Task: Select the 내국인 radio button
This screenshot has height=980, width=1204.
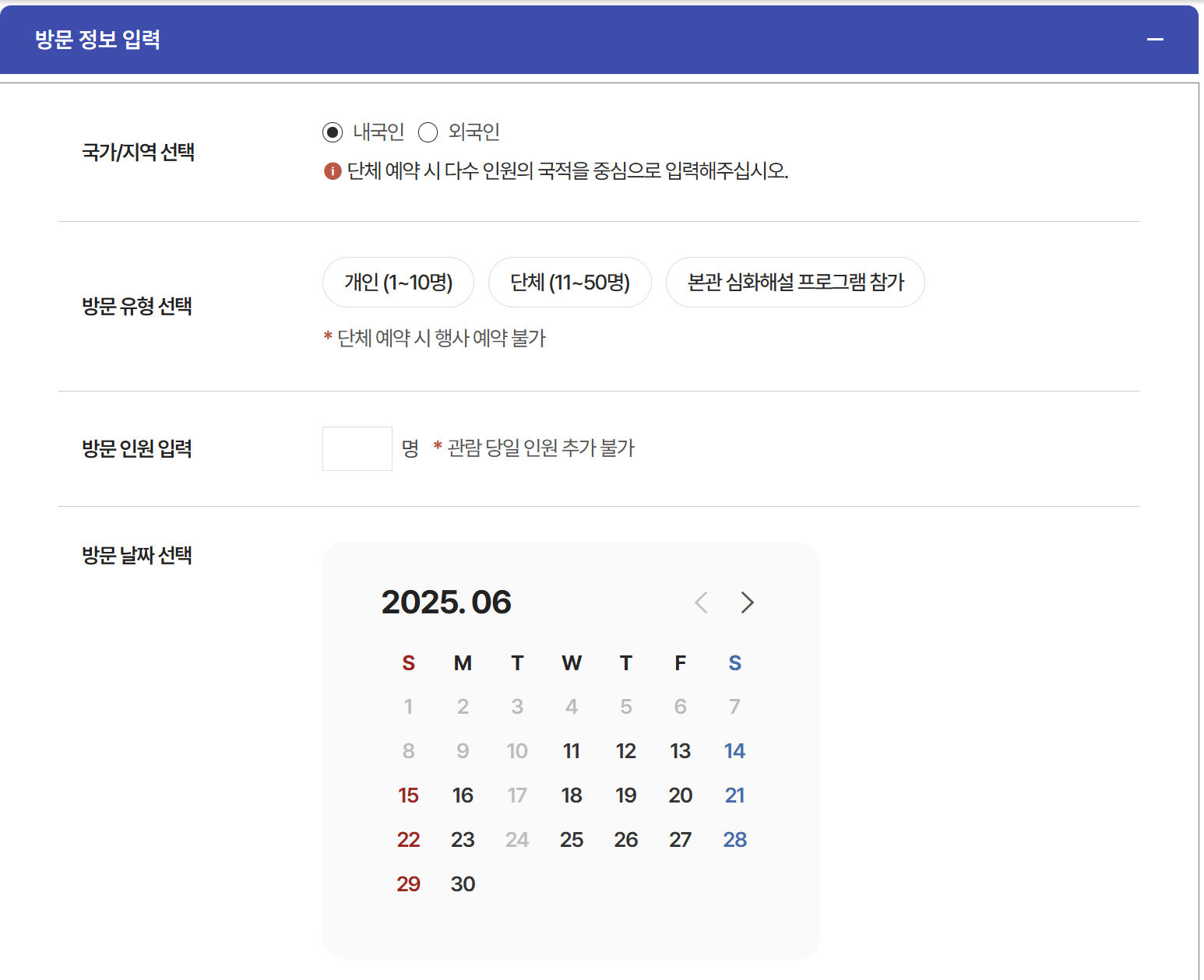Action: (332, 132)
